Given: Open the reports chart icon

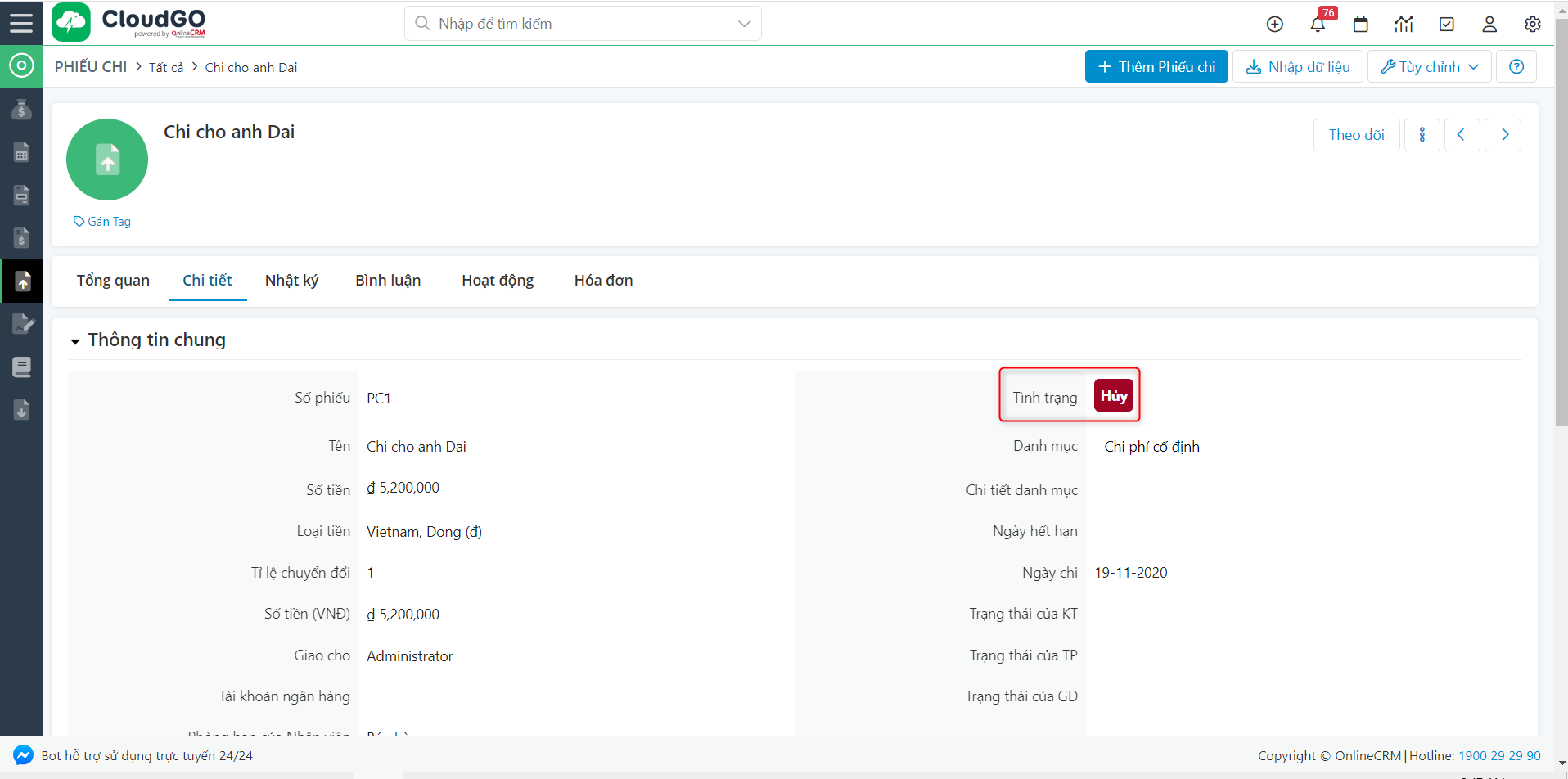Looking at the screenshot, I should [x=1404, y=25].
